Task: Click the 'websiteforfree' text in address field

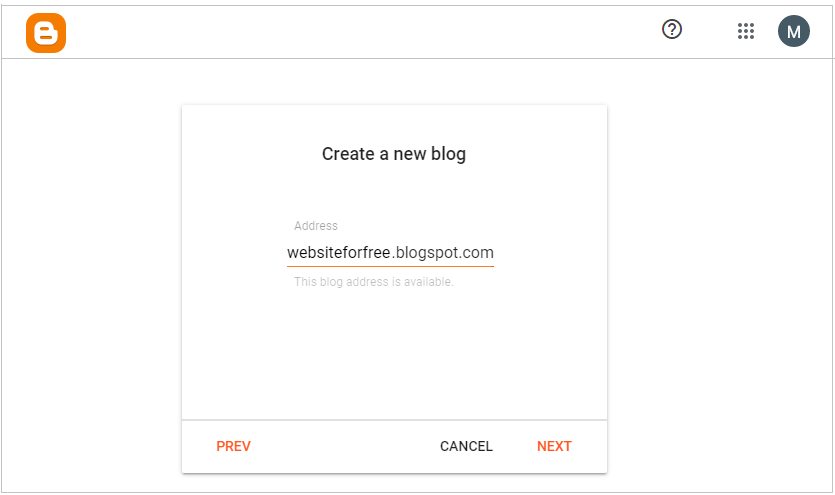Action: pyautogui.click(x=339, y=252)
